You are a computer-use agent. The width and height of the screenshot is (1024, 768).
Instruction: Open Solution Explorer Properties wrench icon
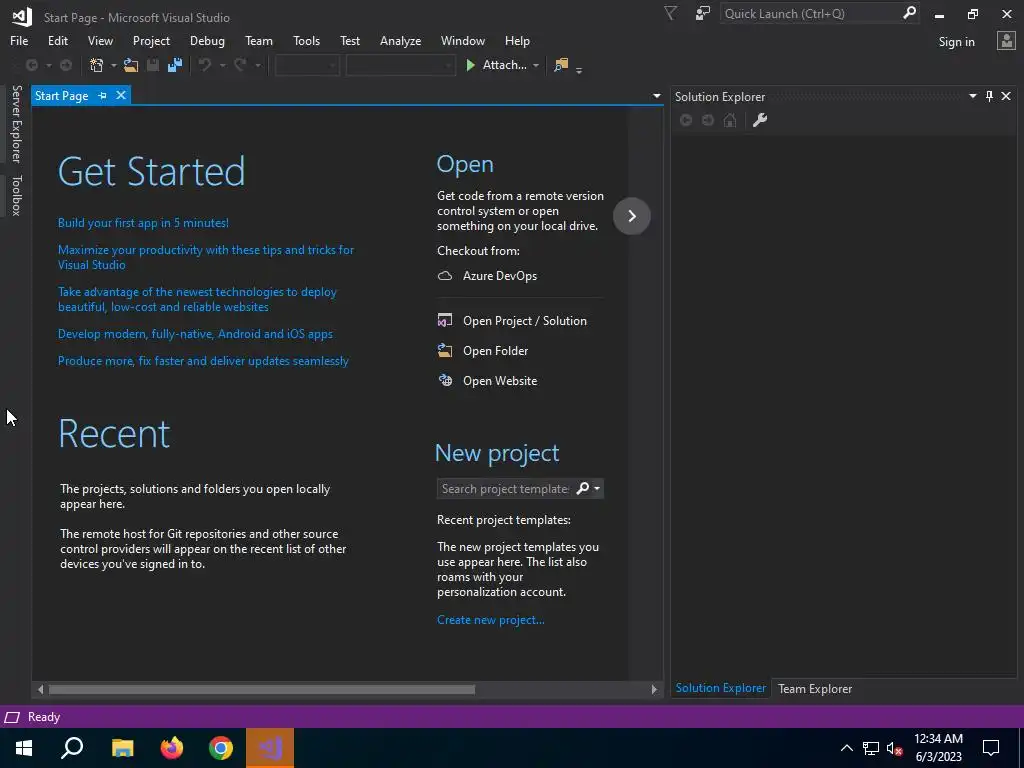point(760,120)
